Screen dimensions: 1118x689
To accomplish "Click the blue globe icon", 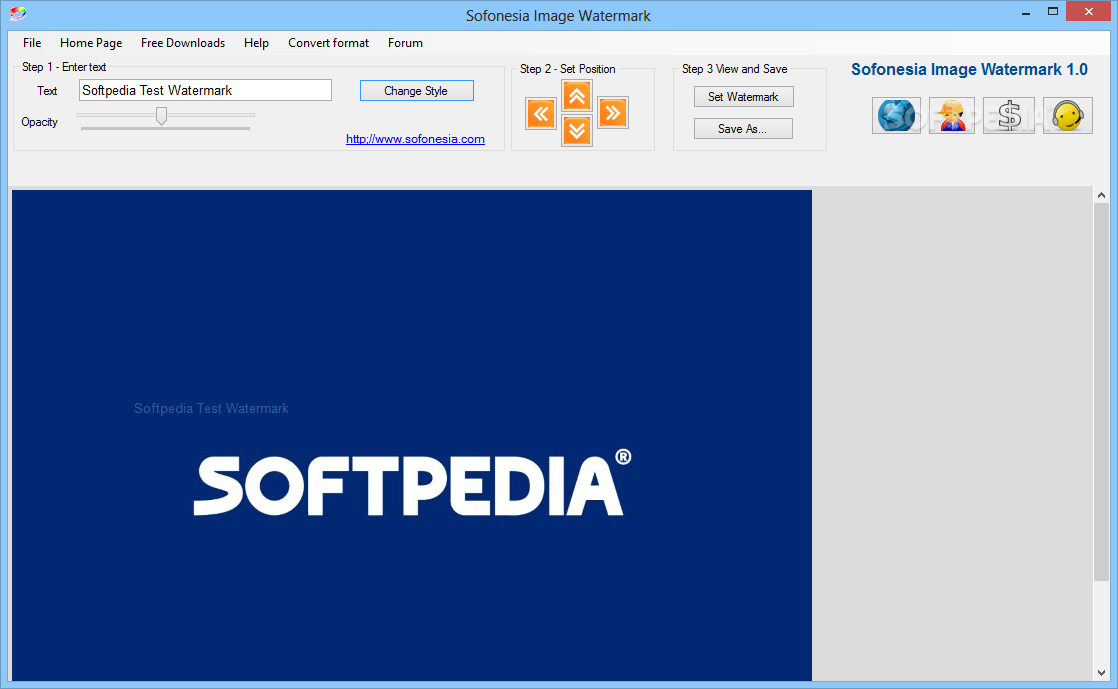I will tap(896, 116).
